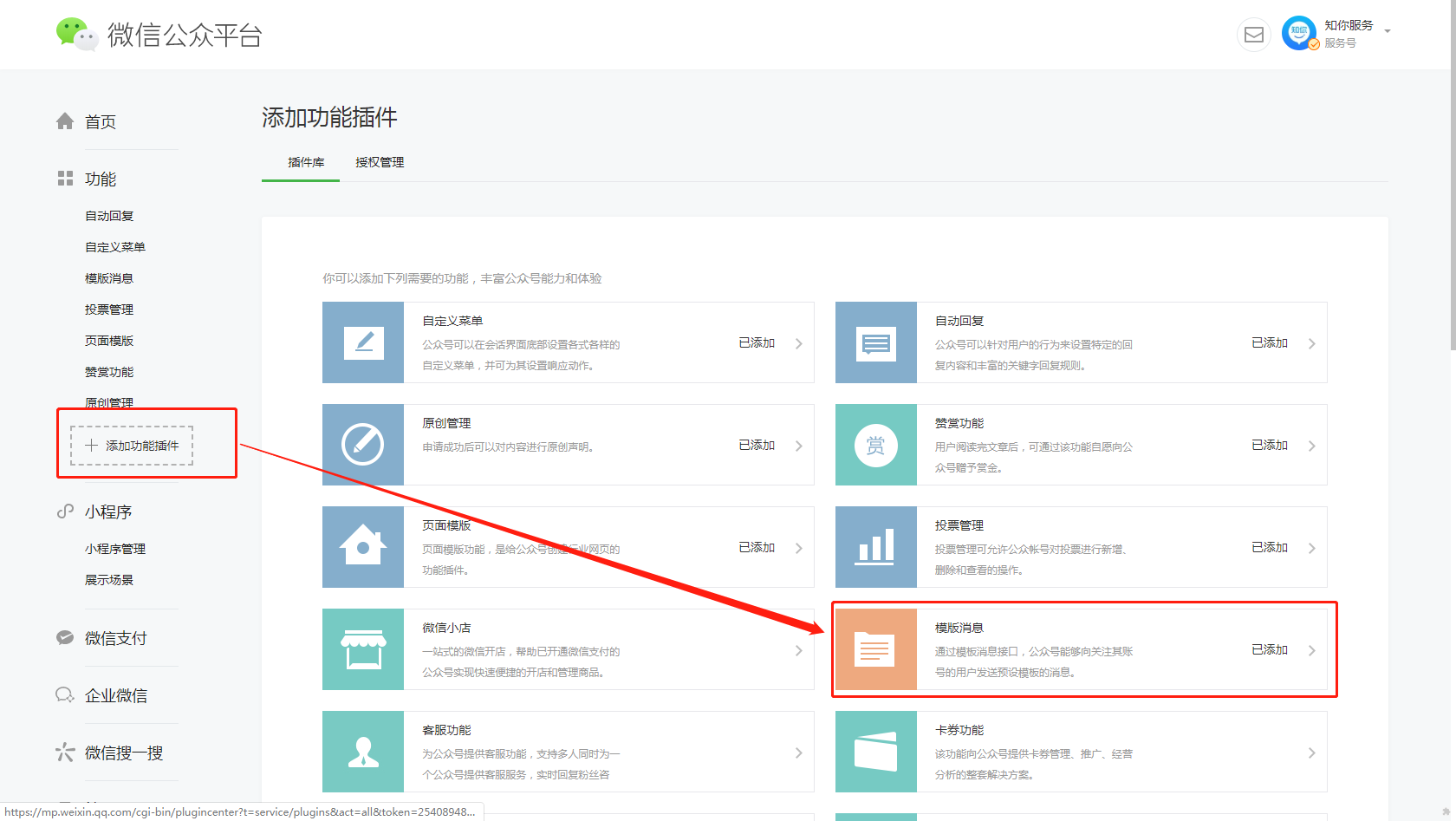The height and width of the screenshot is (821, 1456).
Task: Expand the 赞赏功能 card chevron
Action: (x=1311, y=446)
